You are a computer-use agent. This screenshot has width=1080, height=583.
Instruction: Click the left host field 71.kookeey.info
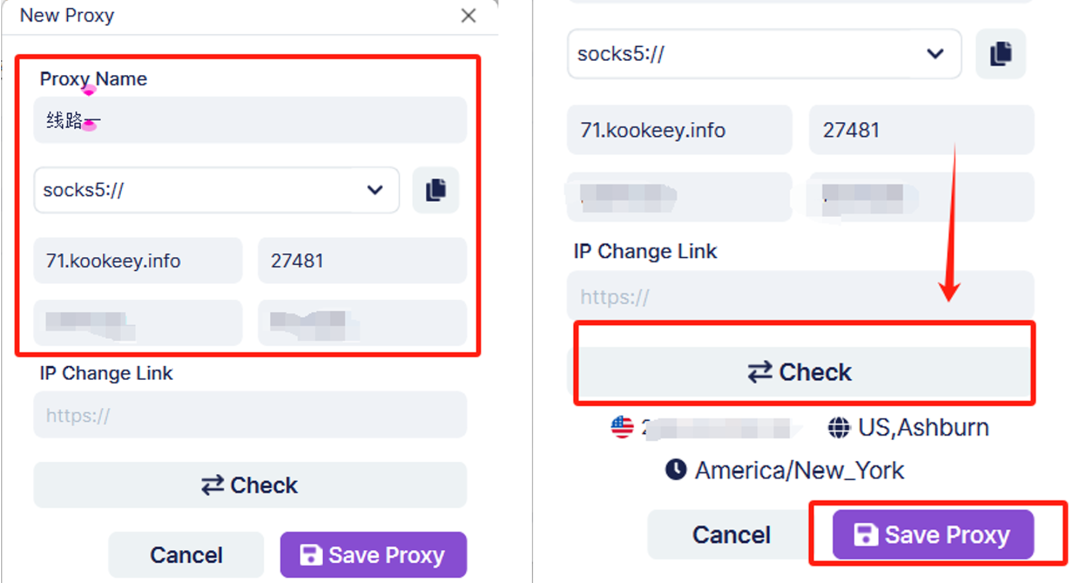[138, 260]
